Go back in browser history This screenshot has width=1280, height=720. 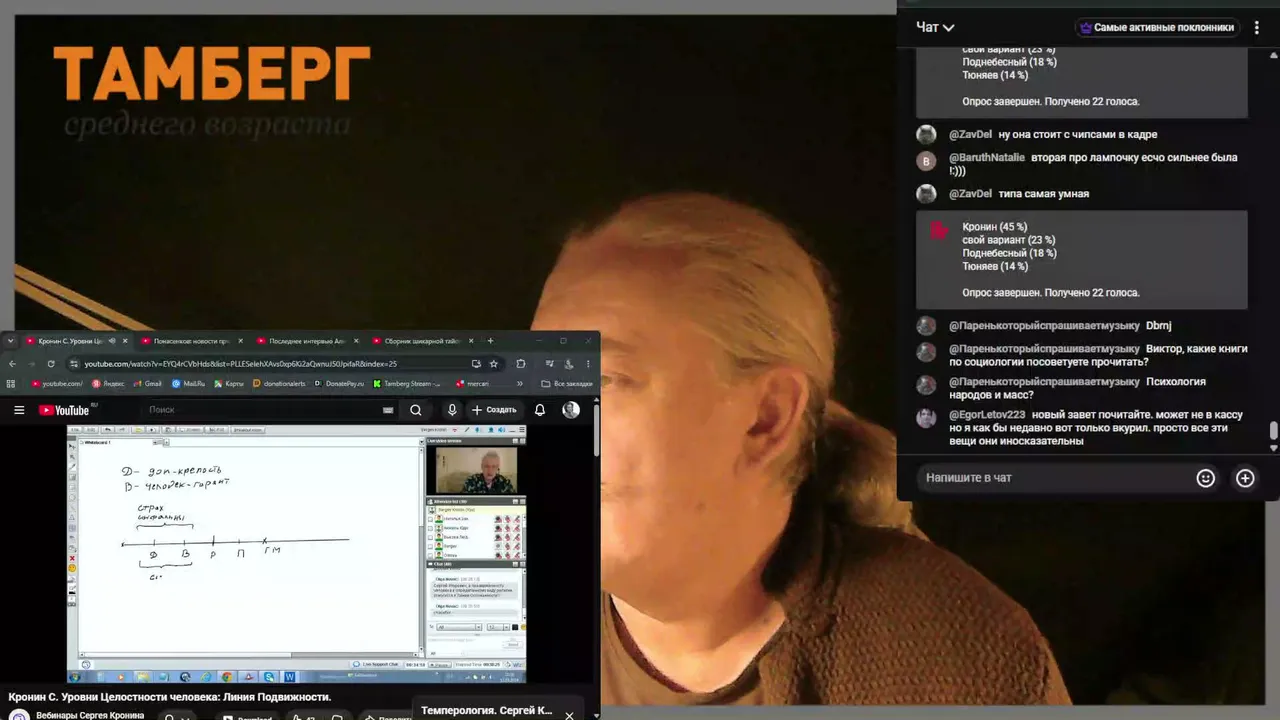click(12, 364)
